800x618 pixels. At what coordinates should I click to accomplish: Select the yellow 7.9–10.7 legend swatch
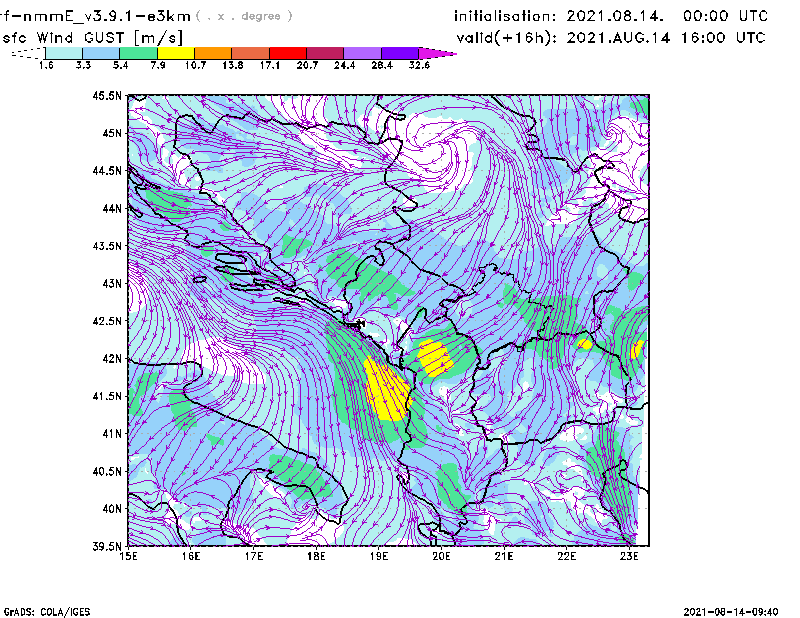pos(176,53)
